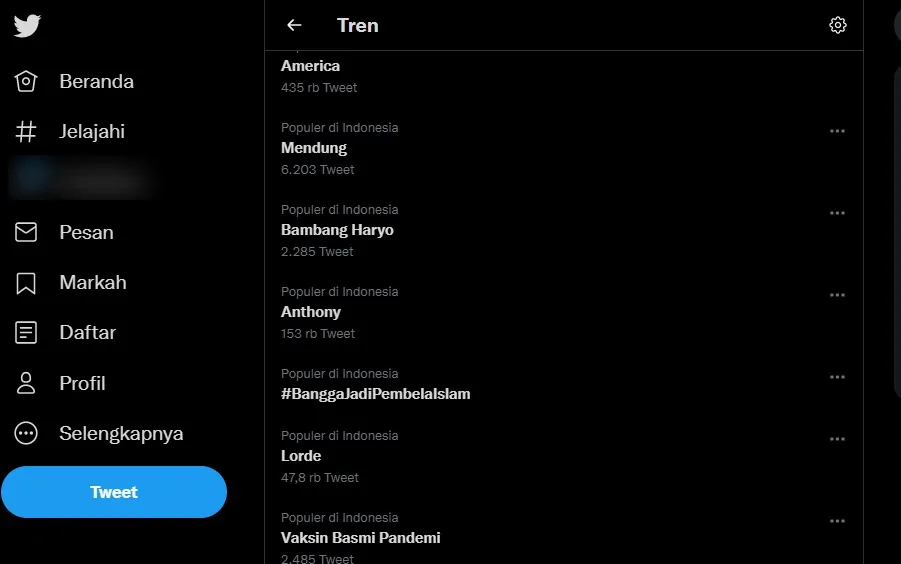Select the America trend entry
Image resolution: width=901 pixels, height=564 pixels.
[x=311, y=66]
